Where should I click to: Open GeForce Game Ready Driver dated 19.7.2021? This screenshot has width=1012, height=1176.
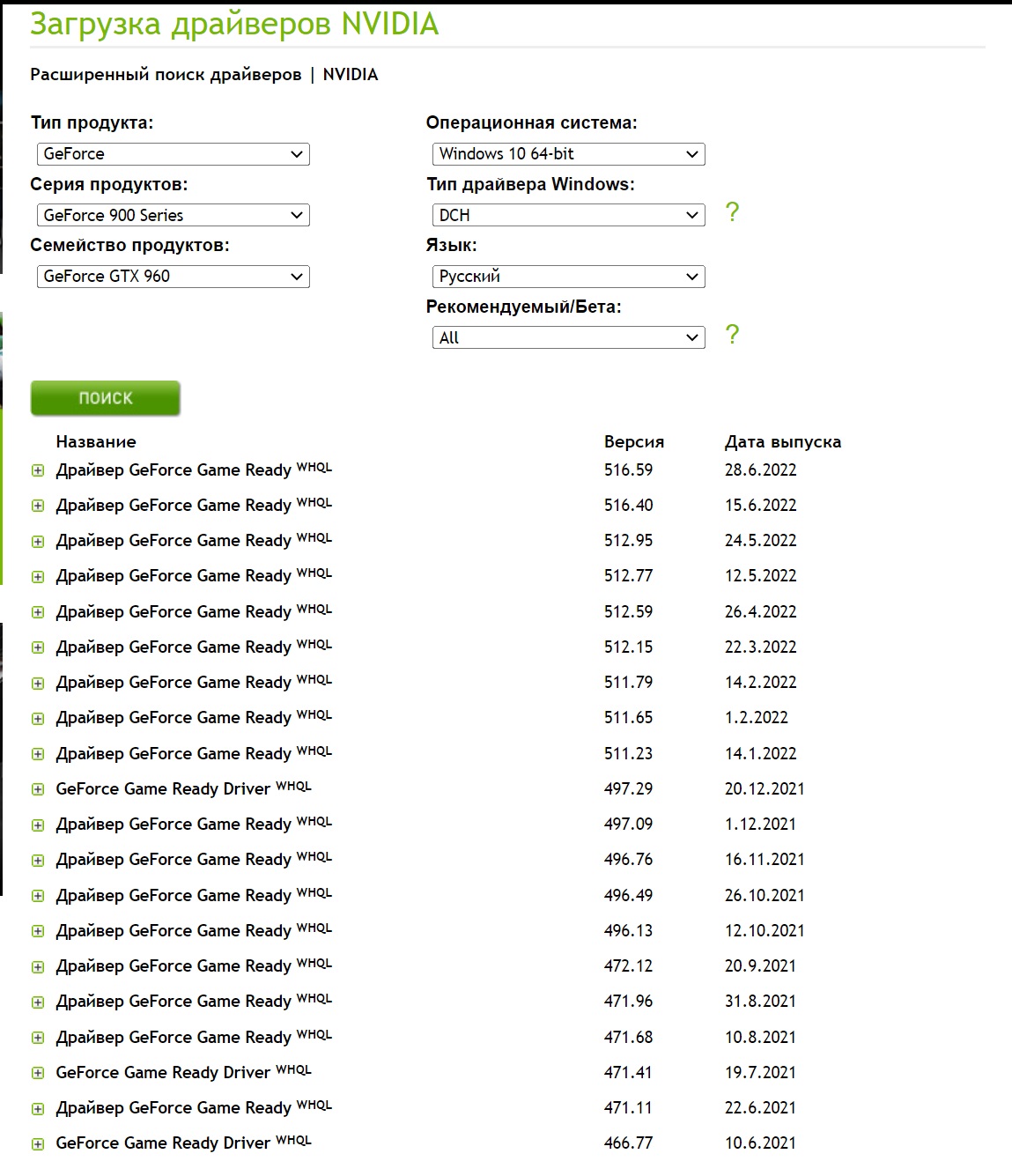(183, 1072)
